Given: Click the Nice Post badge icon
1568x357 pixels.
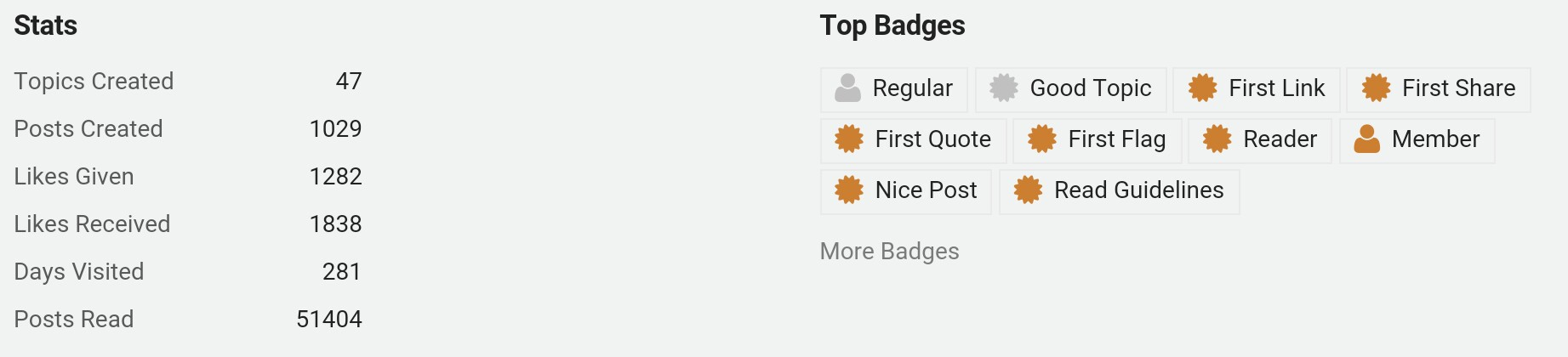Looking at the screenshot, I should (x=849, y=190).
